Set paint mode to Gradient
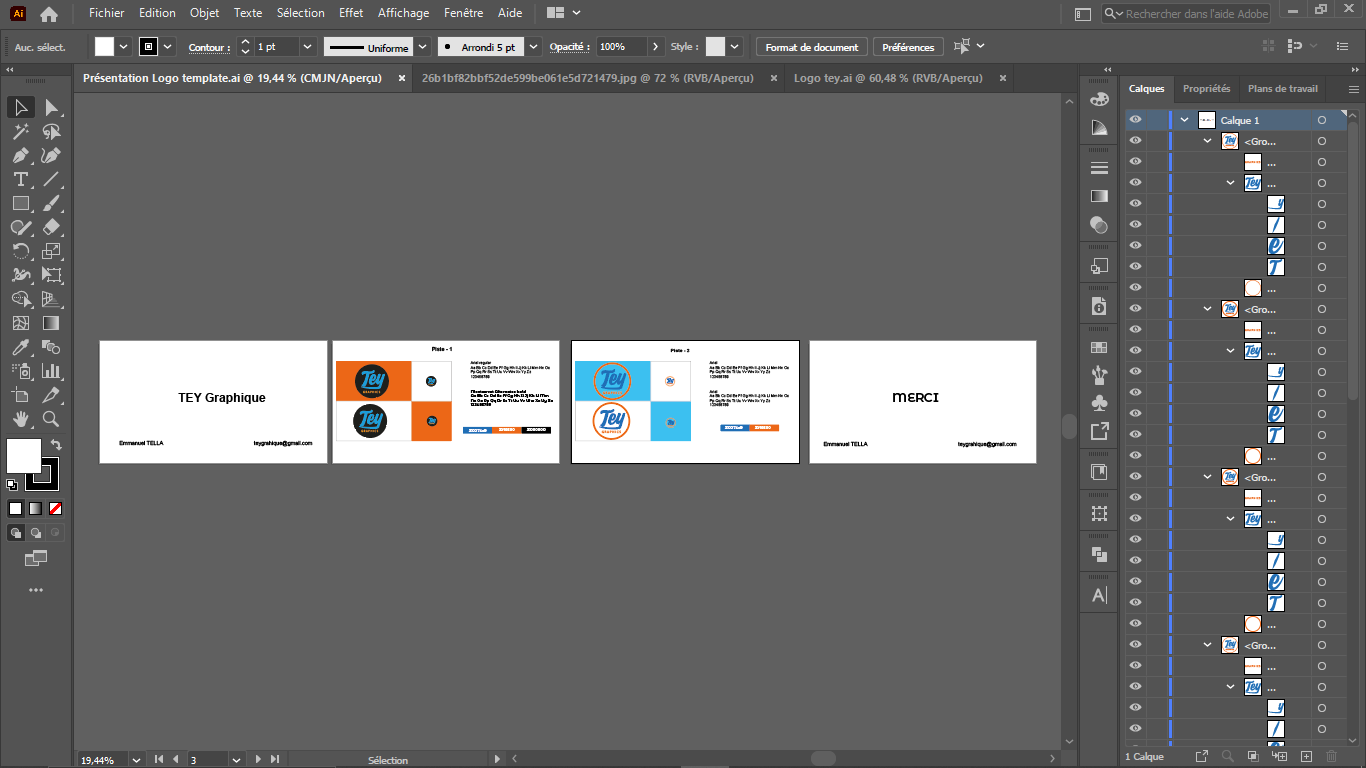The height and width of the screenshot is (768, 1366). [35, 508]
